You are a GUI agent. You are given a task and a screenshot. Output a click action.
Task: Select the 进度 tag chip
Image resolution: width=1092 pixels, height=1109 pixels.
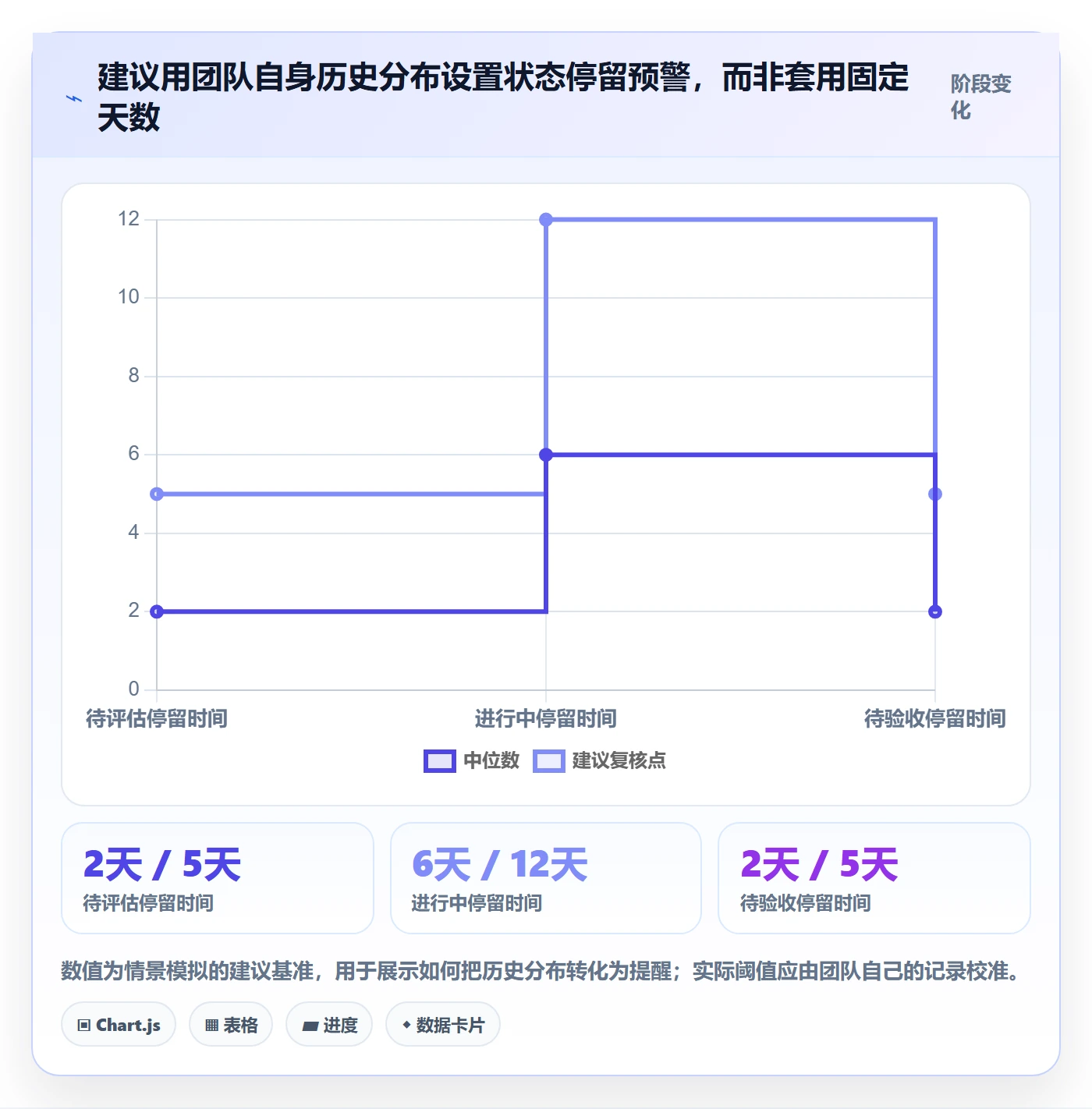tap(329, 1025)
